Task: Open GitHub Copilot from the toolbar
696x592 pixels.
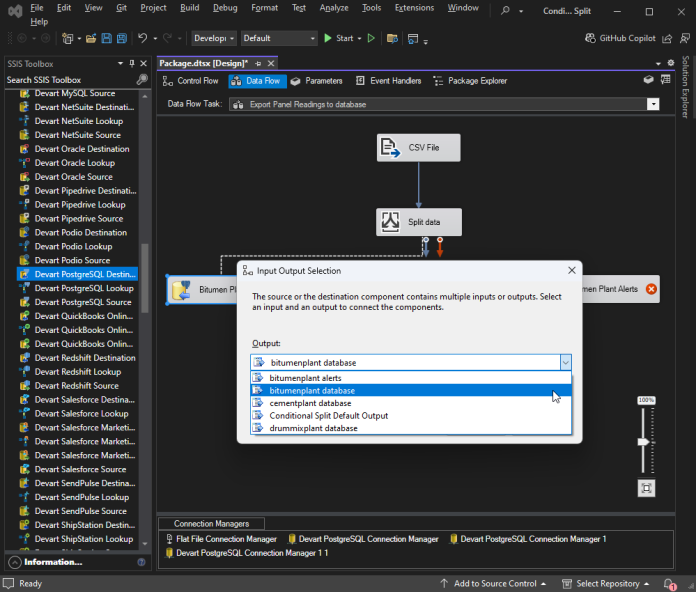Action: click(620, 38)
